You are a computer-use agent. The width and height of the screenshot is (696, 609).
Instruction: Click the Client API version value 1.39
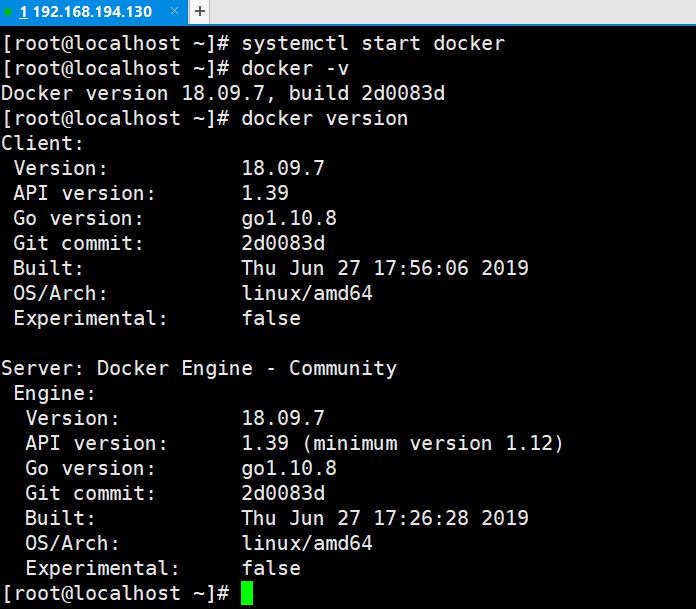265,193
